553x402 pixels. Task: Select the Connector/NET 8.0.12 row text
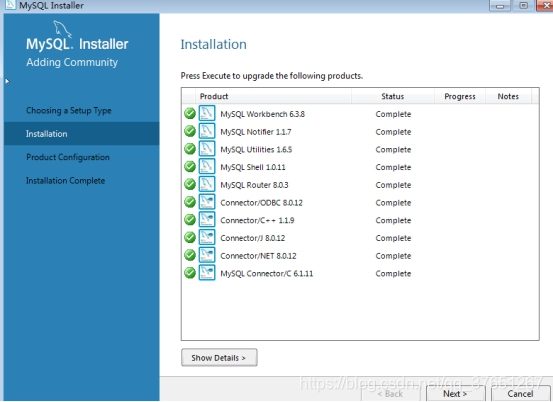258,255
